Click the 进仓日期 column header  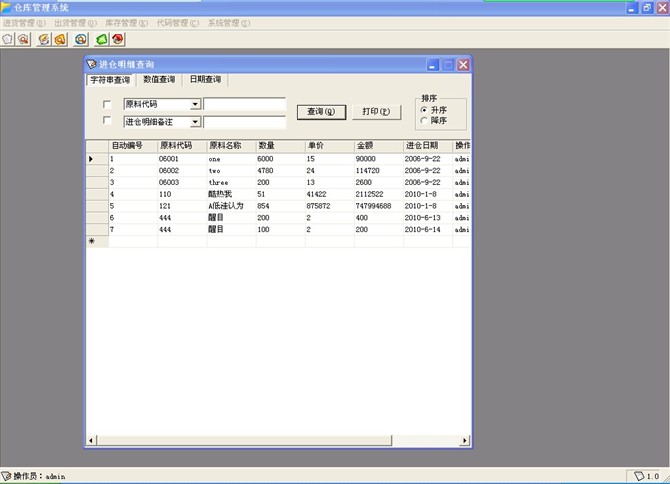(x=428, y=146)
